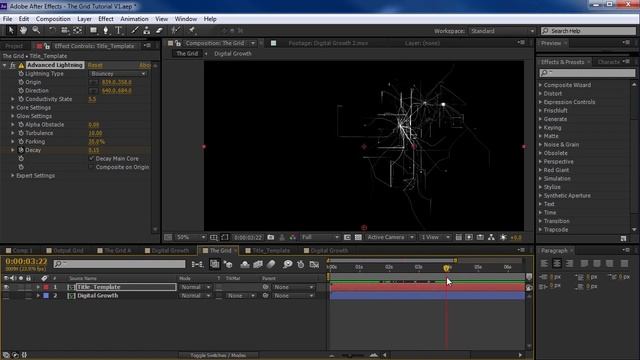Click the work area end handle
Image resolution: width=640 pixels, height=360 pixels.
[456, 260]
